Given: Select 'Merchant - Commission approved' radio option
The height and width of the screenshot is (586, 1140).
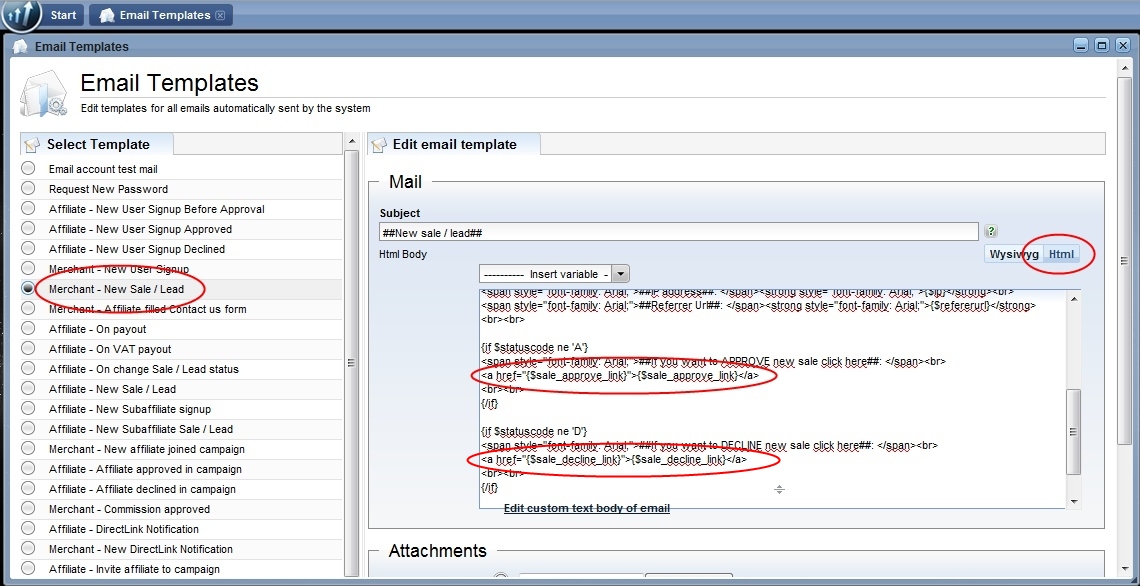Looking at the screenshot, I should (28, 509).
